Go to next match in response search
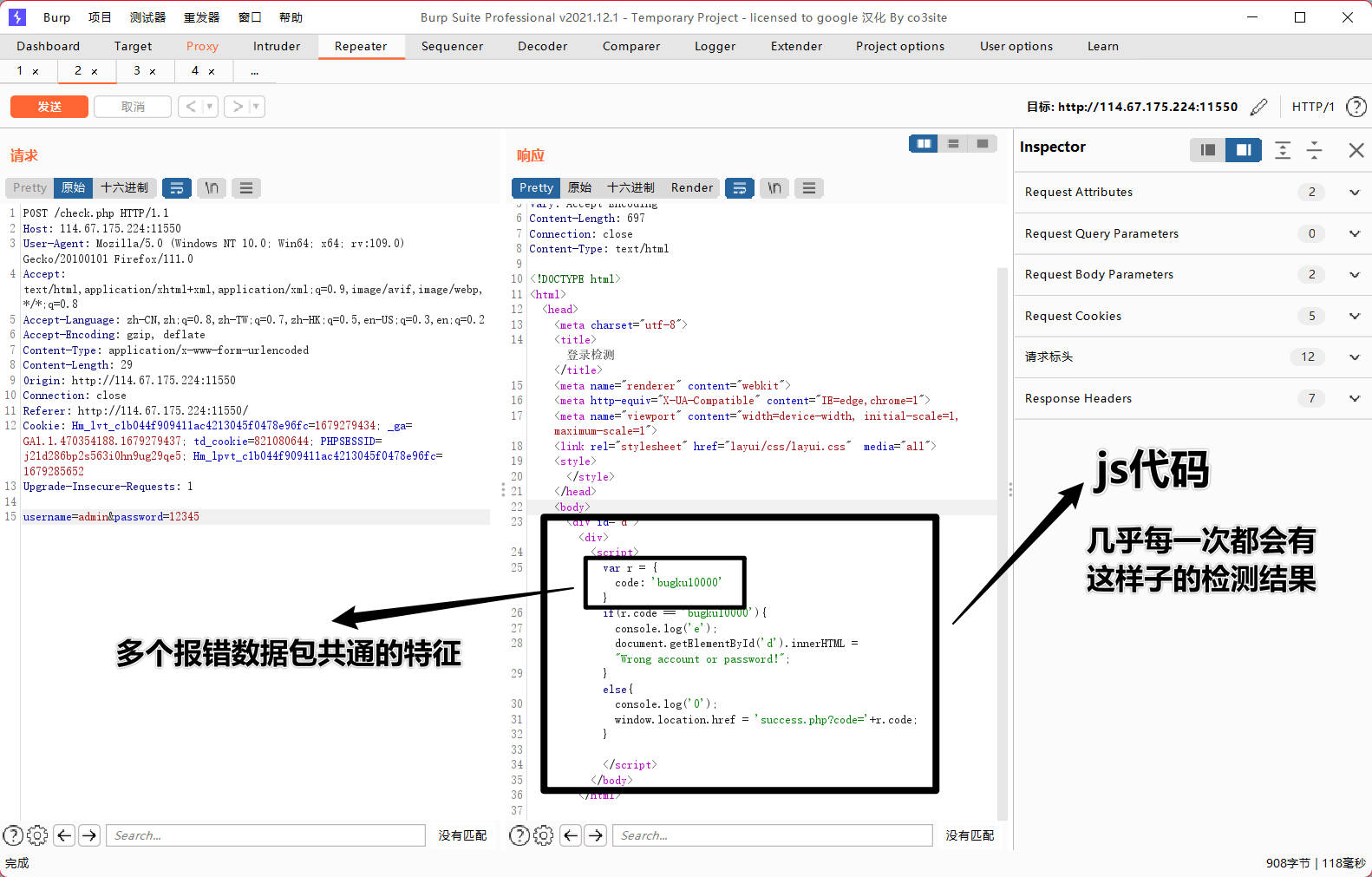 tap(596, 835)
